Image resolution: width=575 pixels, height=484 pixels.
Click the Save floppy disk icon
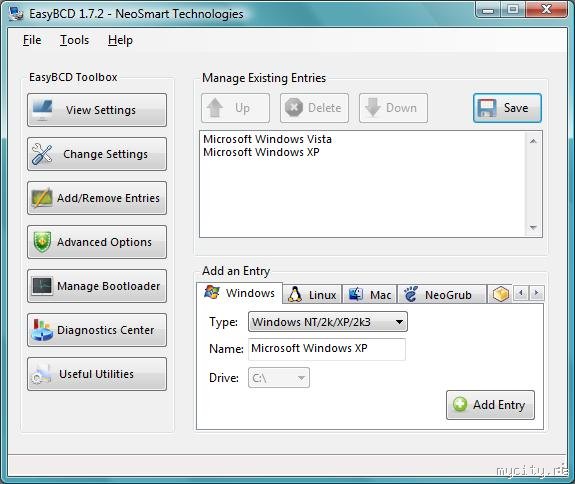click(487, 108)
